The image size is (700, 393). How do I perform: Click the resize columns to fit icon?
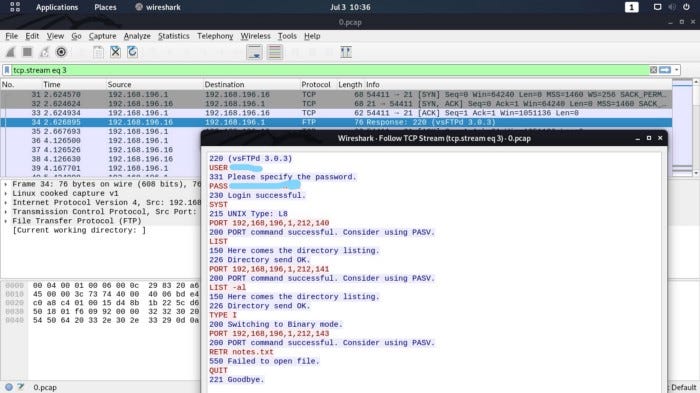coord(346,52)
